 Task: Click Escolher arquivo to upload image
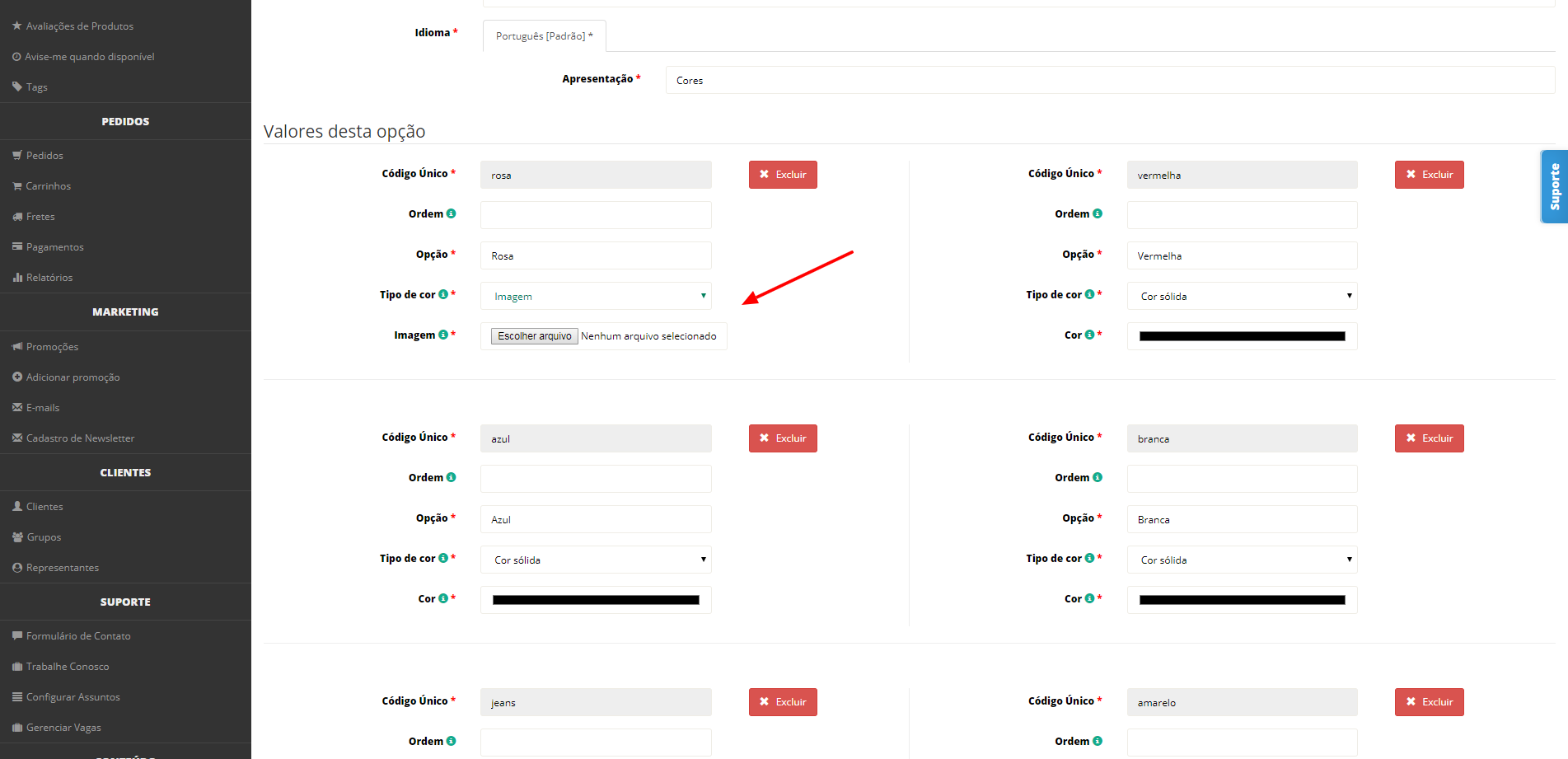pyautogui.click(x=535, y=336)
